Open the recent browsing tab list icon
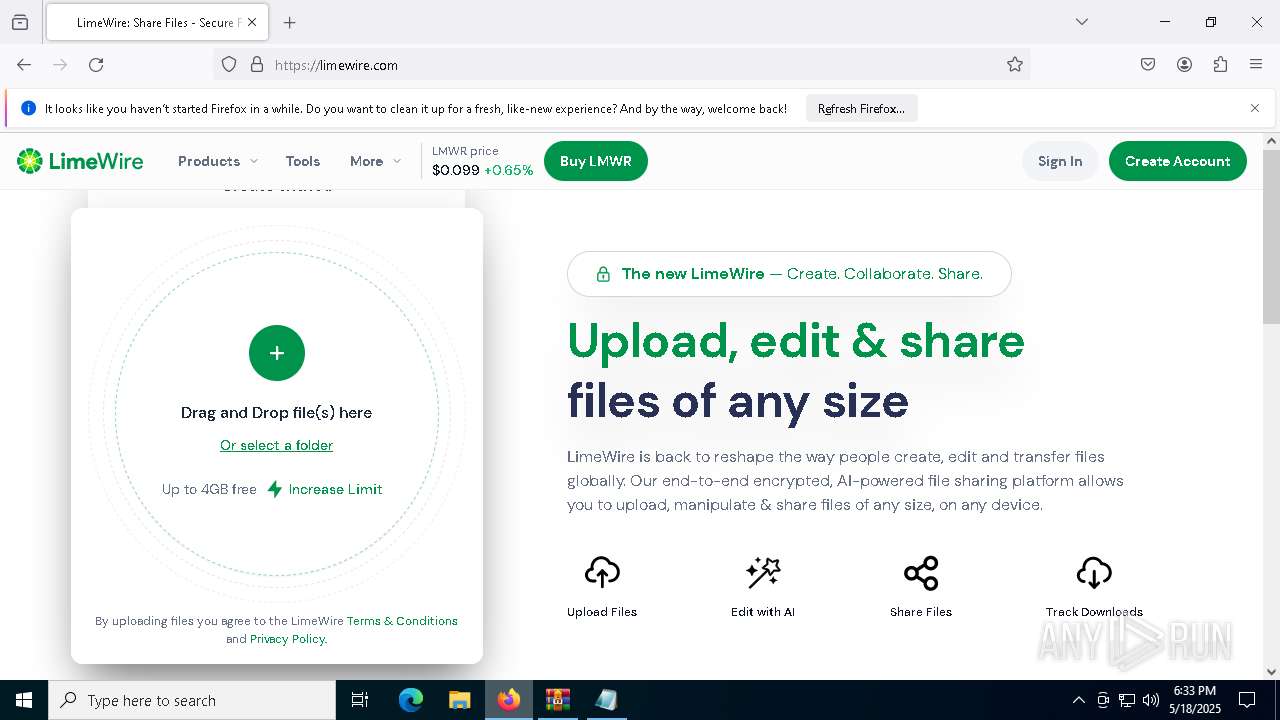The height and width of the screenshot is (720, 1280). coord(20,22)
